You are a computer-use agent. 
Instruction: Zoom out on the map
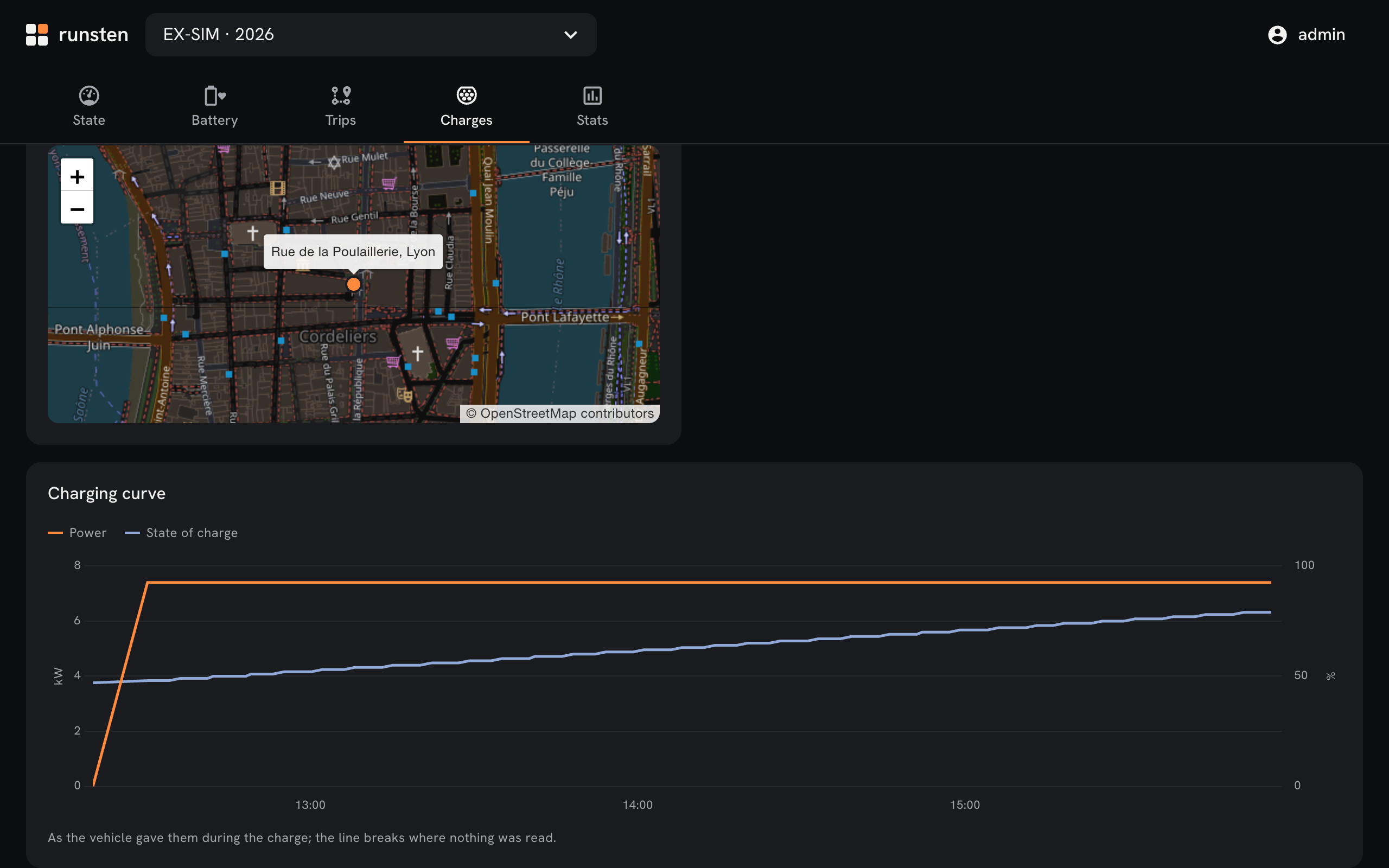(x=77, y=208)
